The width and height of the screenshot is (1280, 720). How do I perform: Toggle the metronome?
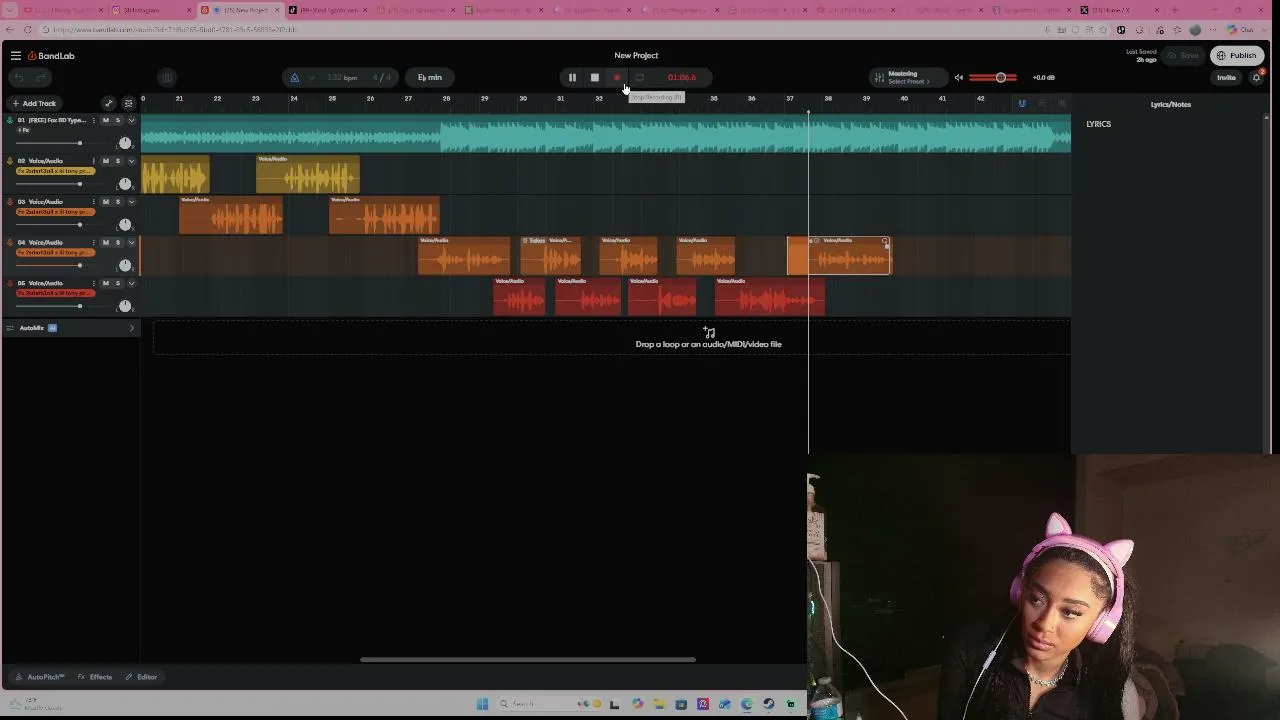tap(294, 77)
